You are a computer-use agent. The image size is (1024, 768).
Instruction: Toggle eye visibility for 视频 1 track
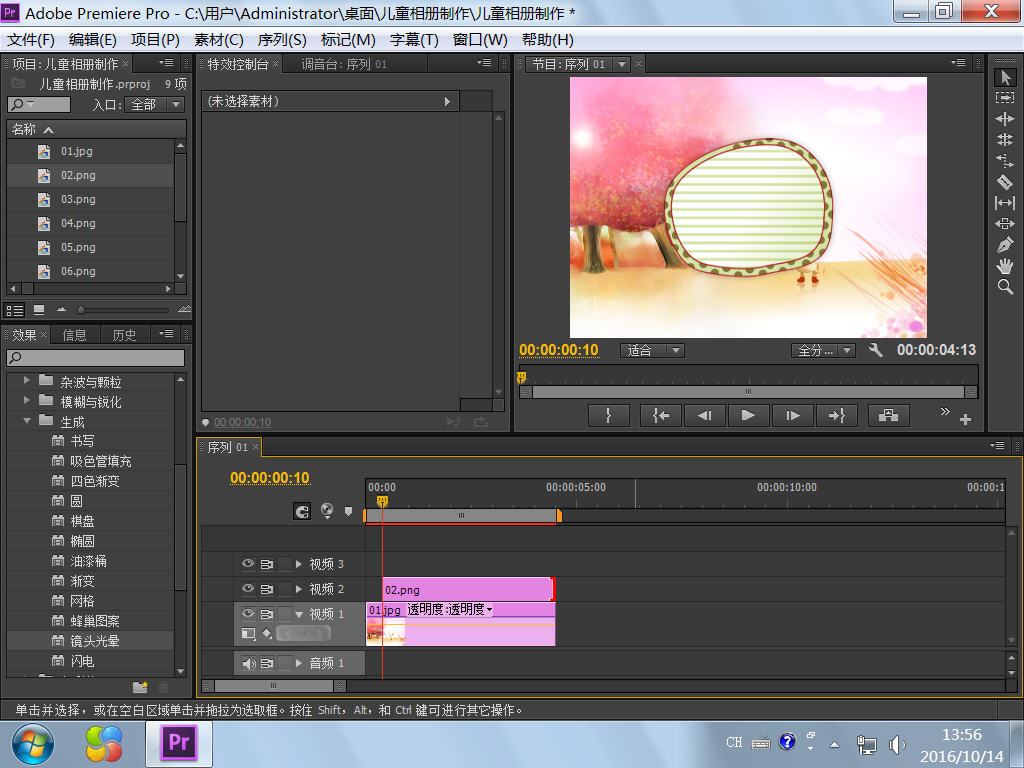click(x=248, y=614)
